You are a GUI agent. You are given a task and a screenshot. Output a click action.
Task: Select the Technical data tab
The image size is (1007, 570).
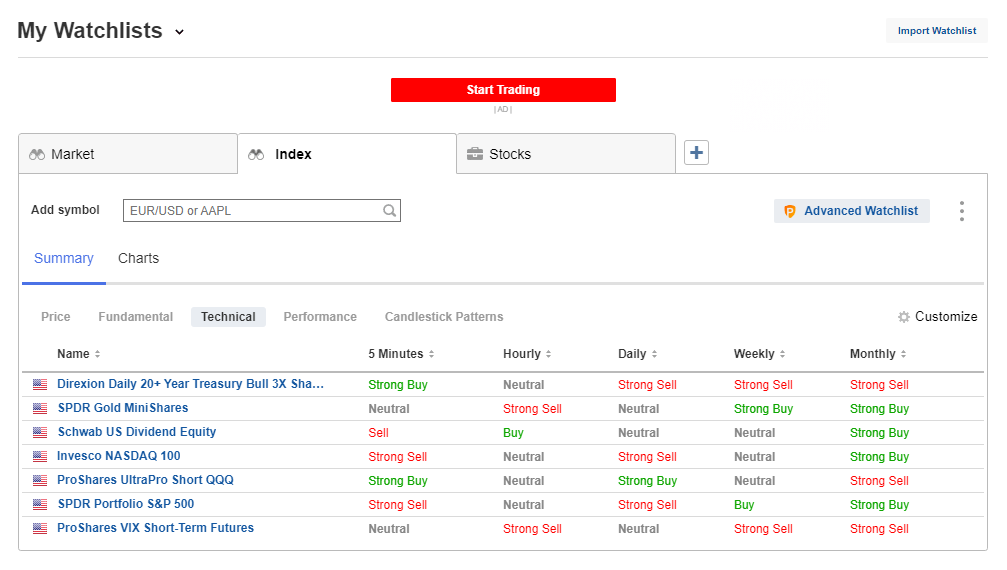pyautogui.click(x=228, y=316)
